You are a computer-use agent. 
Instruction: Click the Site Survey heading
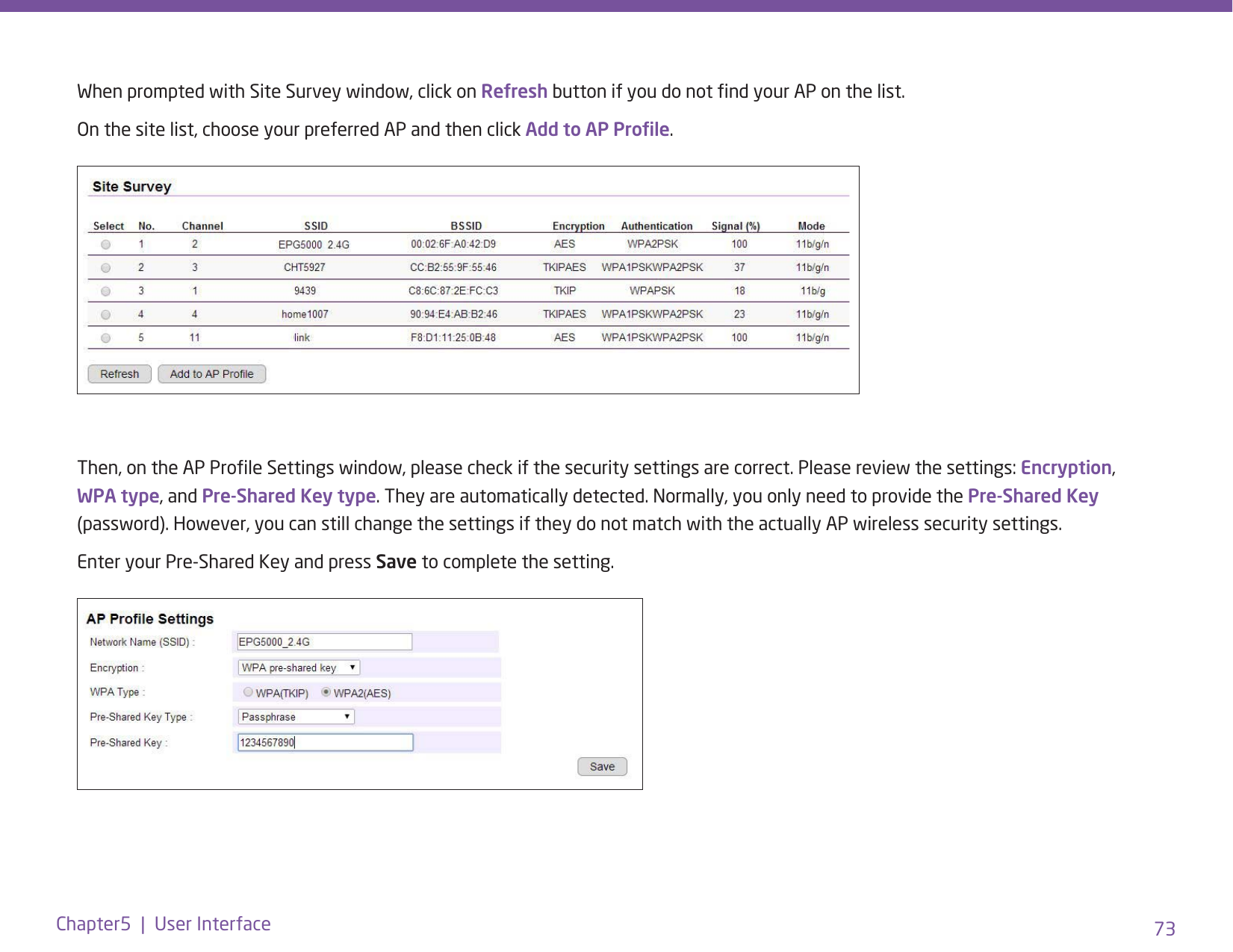132,187
